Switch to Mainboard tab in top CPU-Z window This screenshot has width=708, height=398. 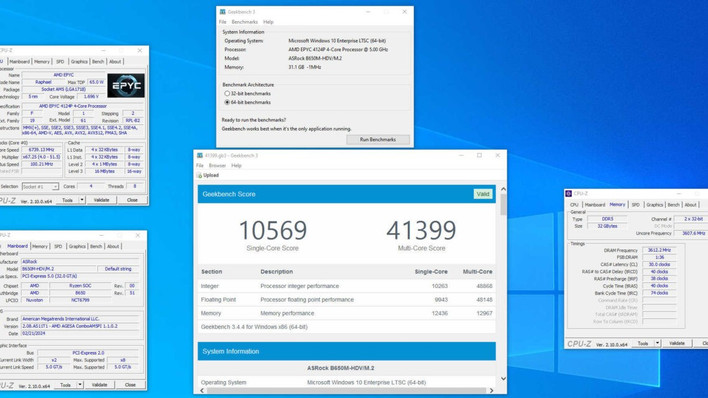pos(19,61)
